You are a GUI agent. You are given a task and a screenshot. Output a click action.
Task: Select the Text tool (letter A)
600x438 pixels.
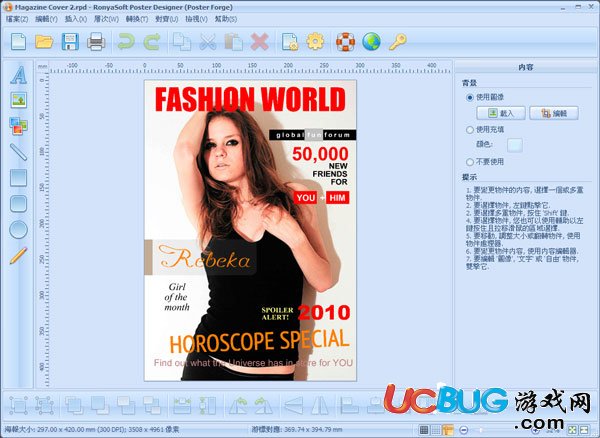[18, 75]
